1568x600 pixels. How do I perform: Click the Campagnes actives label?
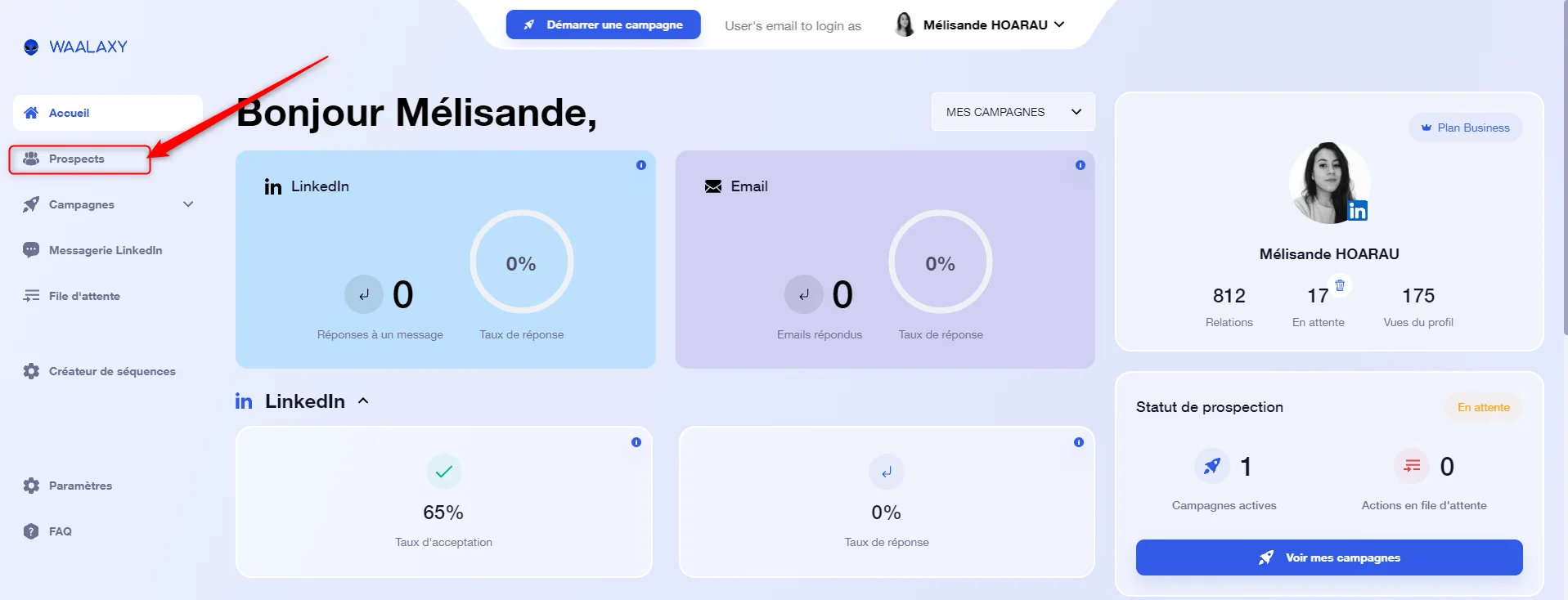(x=1224, y=505)
